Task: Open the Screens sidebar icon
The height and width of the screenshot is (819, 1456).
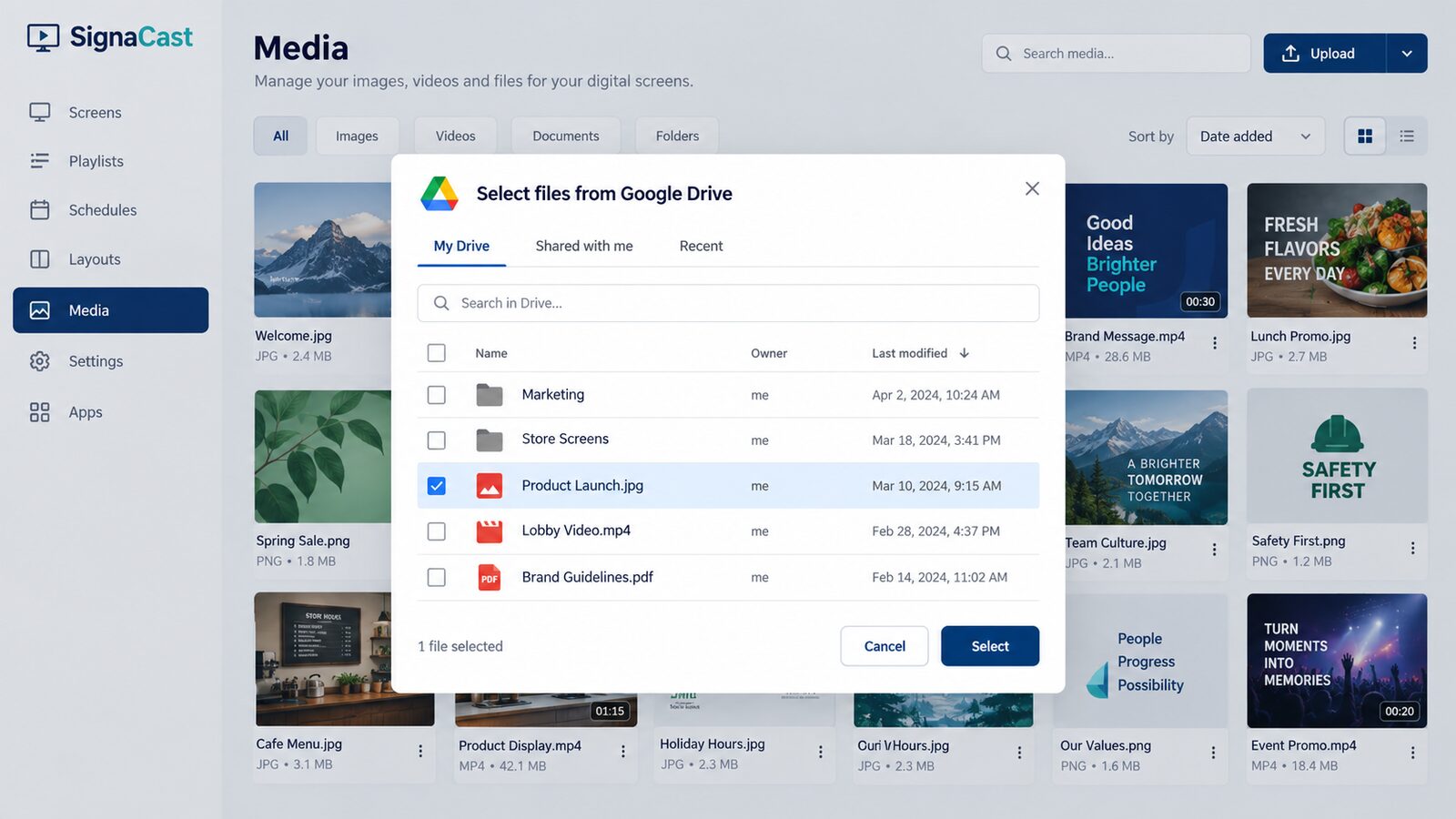Action: tap(40, 112)
